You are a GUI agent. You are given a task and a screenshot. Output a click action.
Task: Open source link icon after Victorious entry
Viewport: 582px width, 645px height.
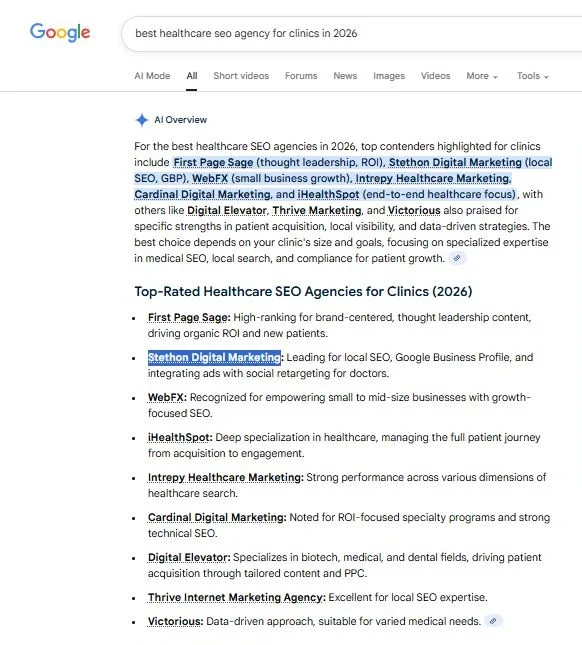coord(493,621)
